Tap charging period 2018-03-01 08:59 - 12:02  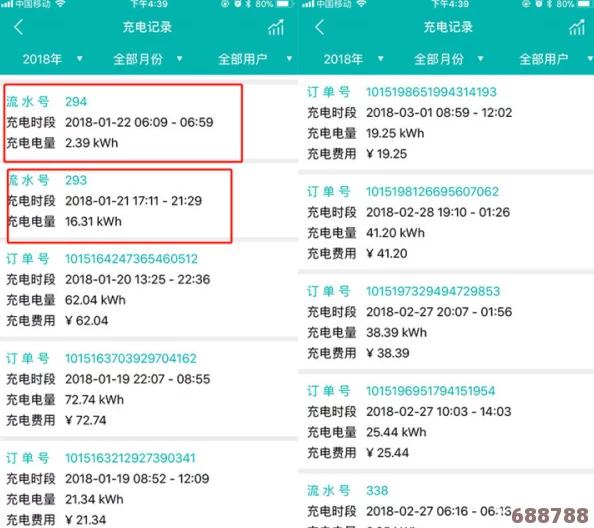tap(439, 112)
